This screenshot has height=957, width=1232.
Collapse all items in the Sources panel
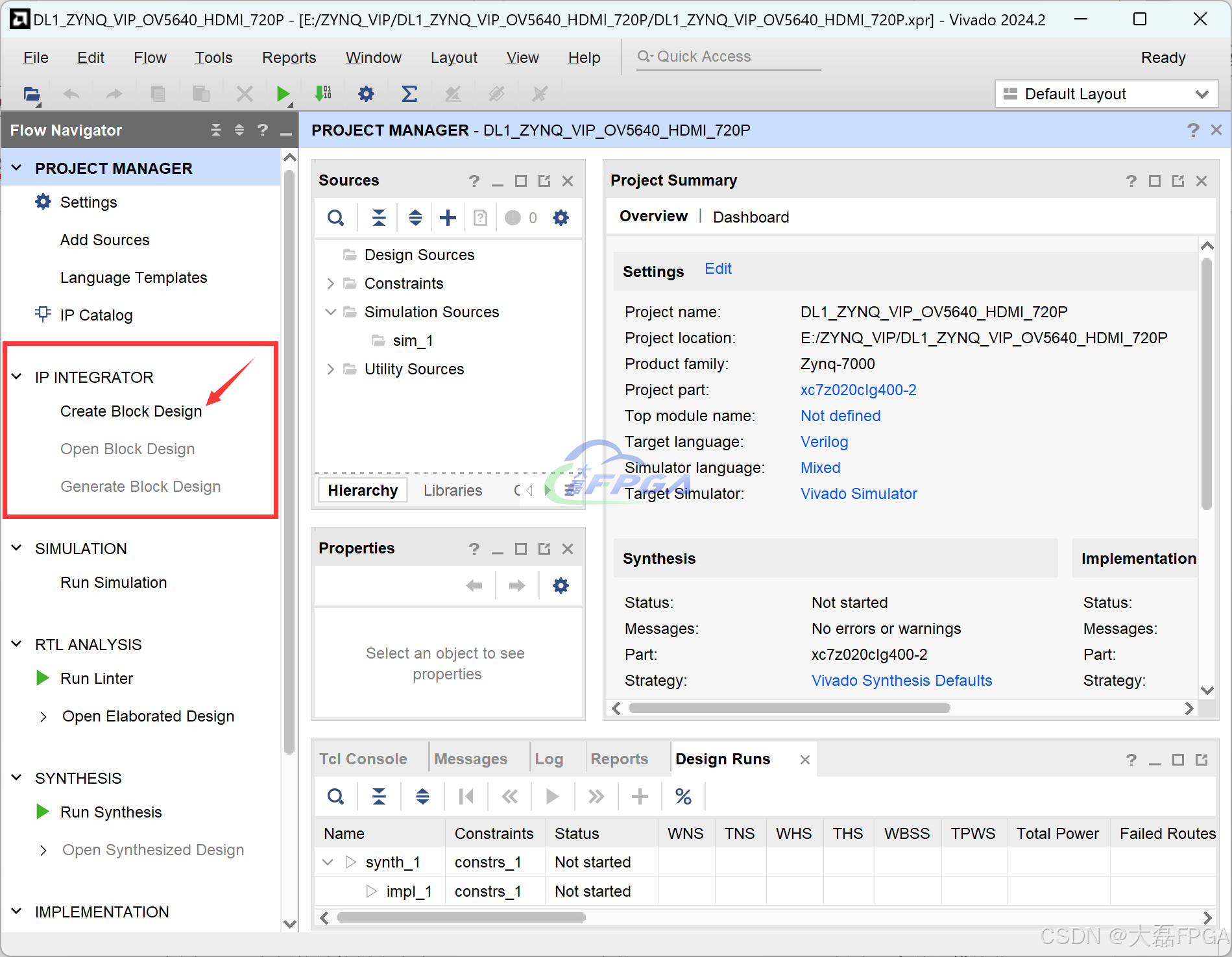point(379,217)
